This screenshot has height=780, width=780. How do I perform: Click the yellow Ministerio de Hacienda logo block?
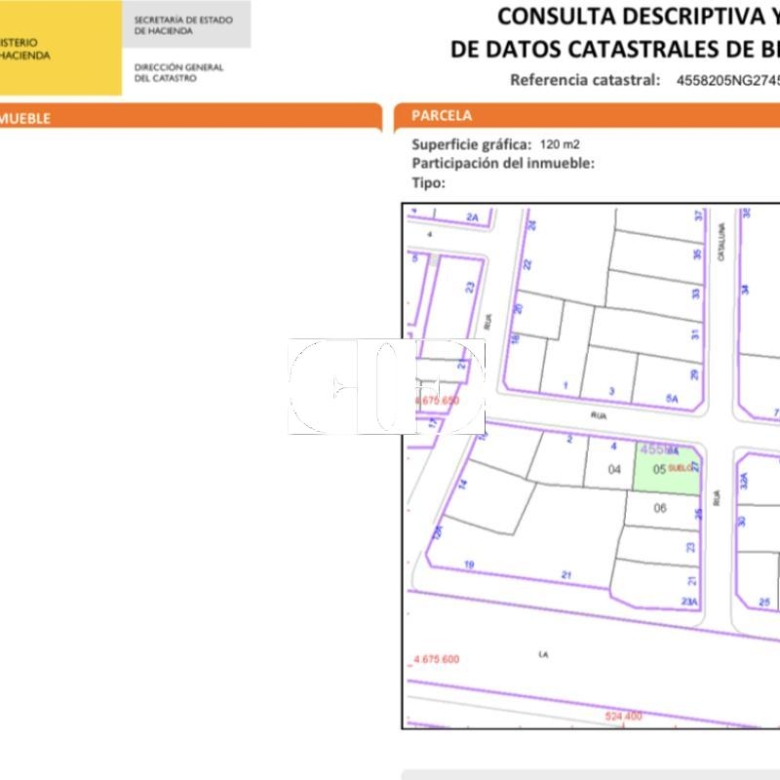(x=61, y=47)
